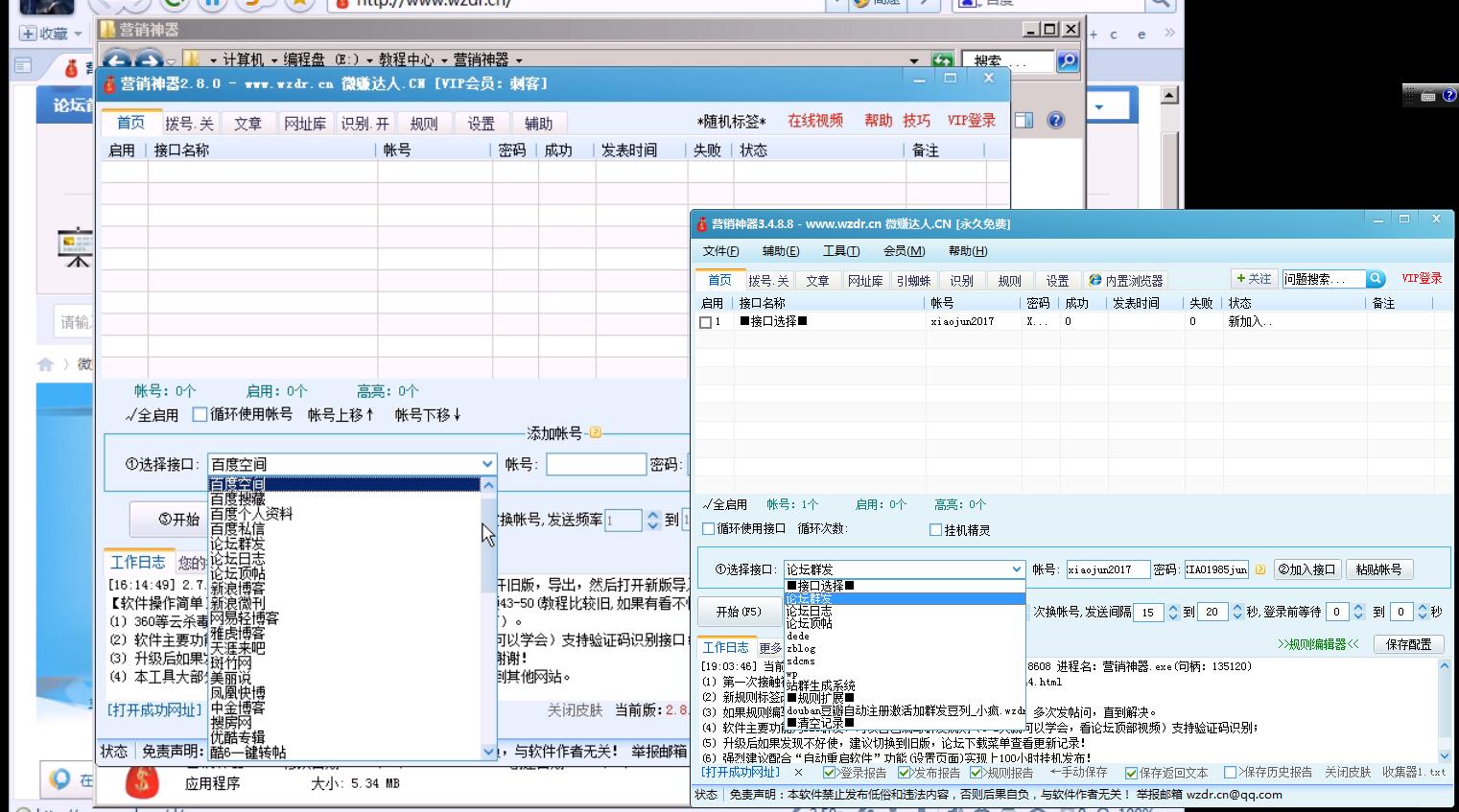
Task: Open the 工具(T) menu
Action: pyautogui.click(x=840, y=251)
